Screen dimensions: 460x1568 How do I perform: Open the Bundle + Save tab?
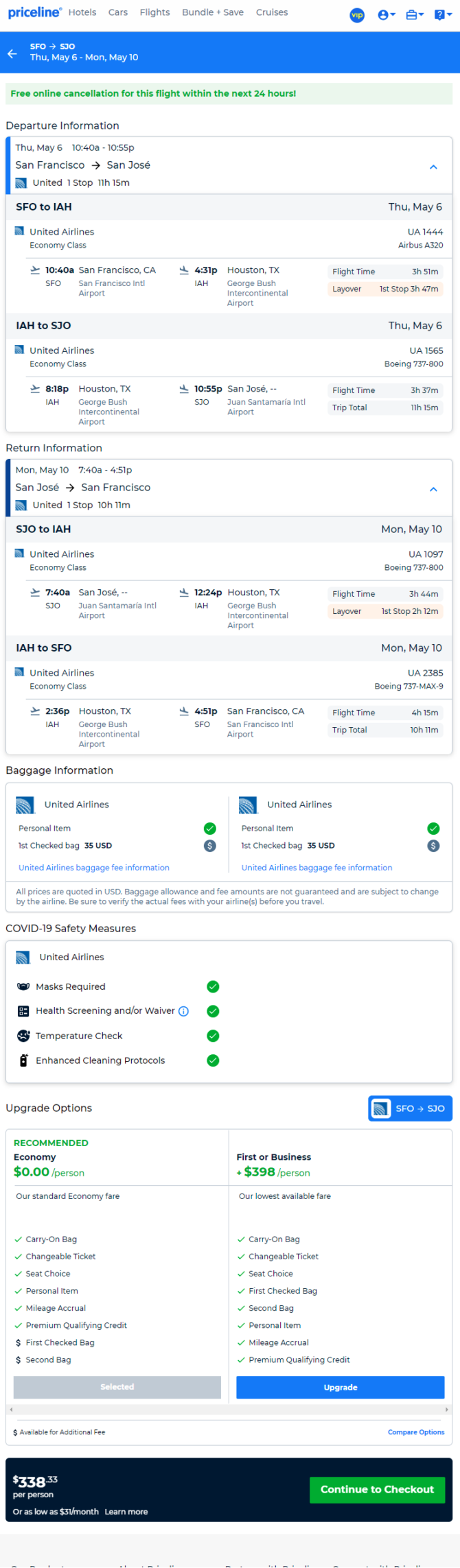click(x=213, y=12)
